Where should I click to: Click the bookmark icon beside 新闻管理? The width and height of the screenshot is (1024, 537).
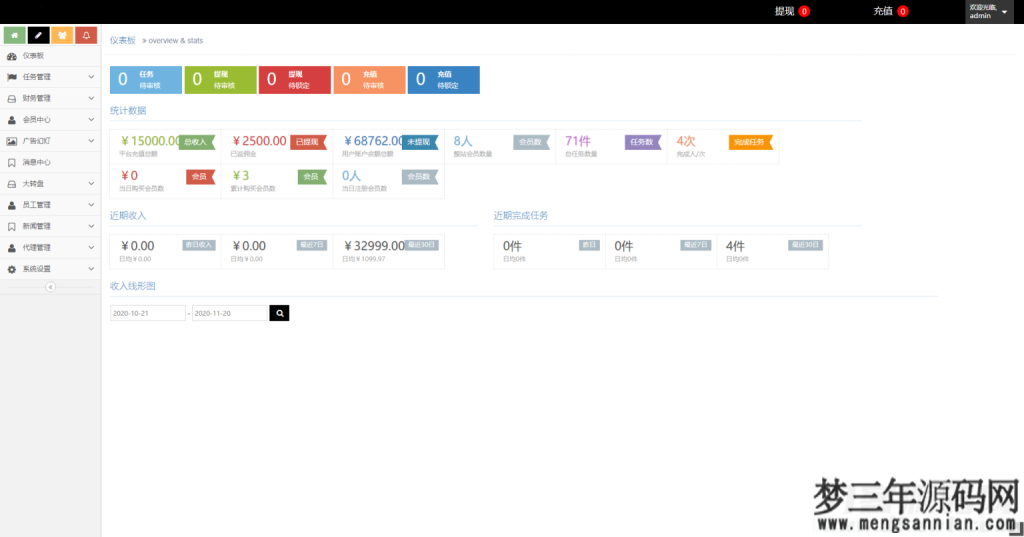[12, 227]
